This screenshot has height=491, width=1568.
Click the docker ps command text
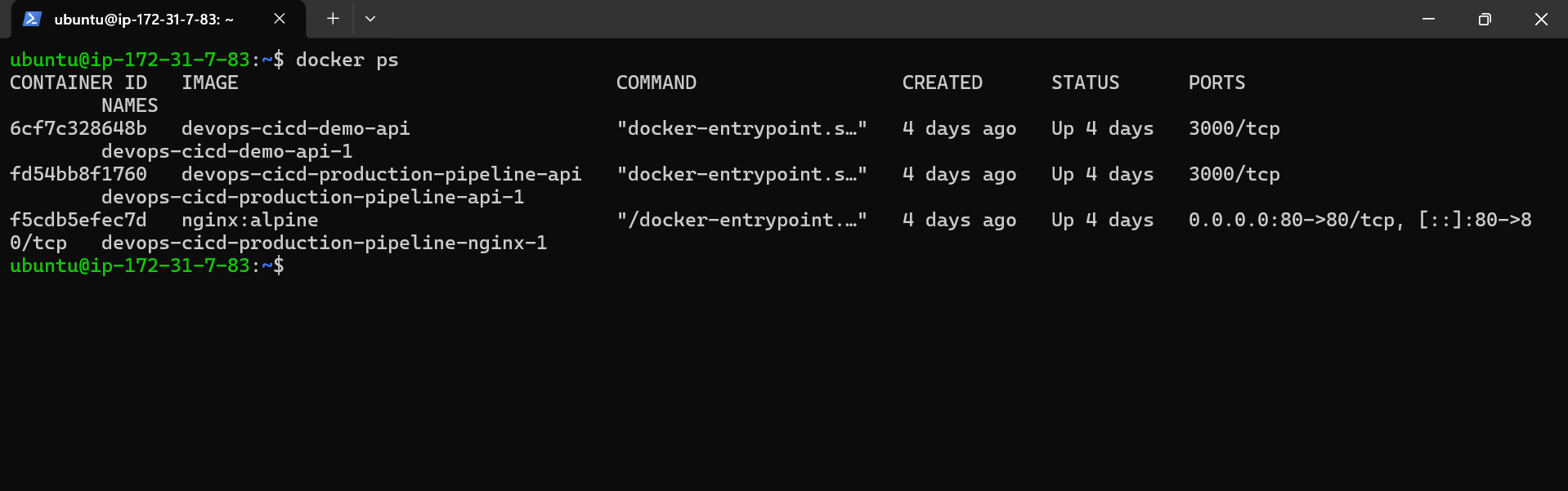pyautogui.click(x=347, y=60)
